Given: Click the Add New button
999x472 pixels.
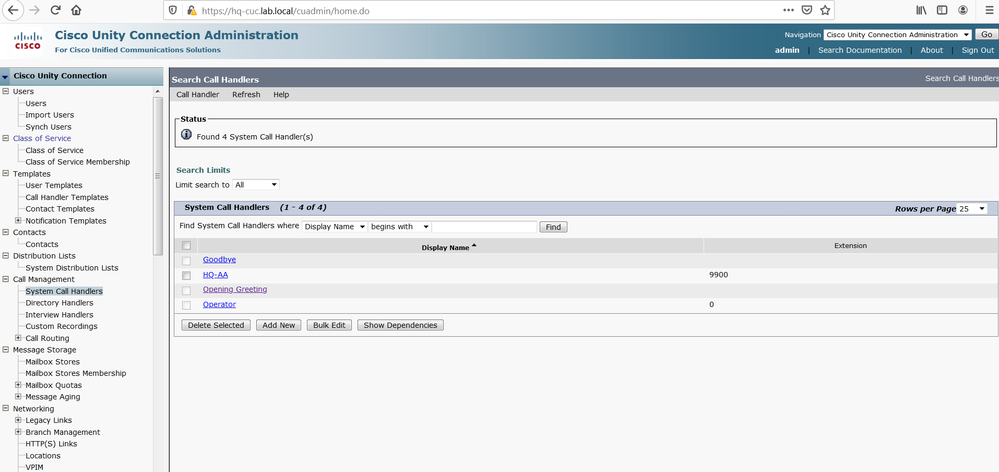Looking at the screenshot, I should (x=278, y=325).
